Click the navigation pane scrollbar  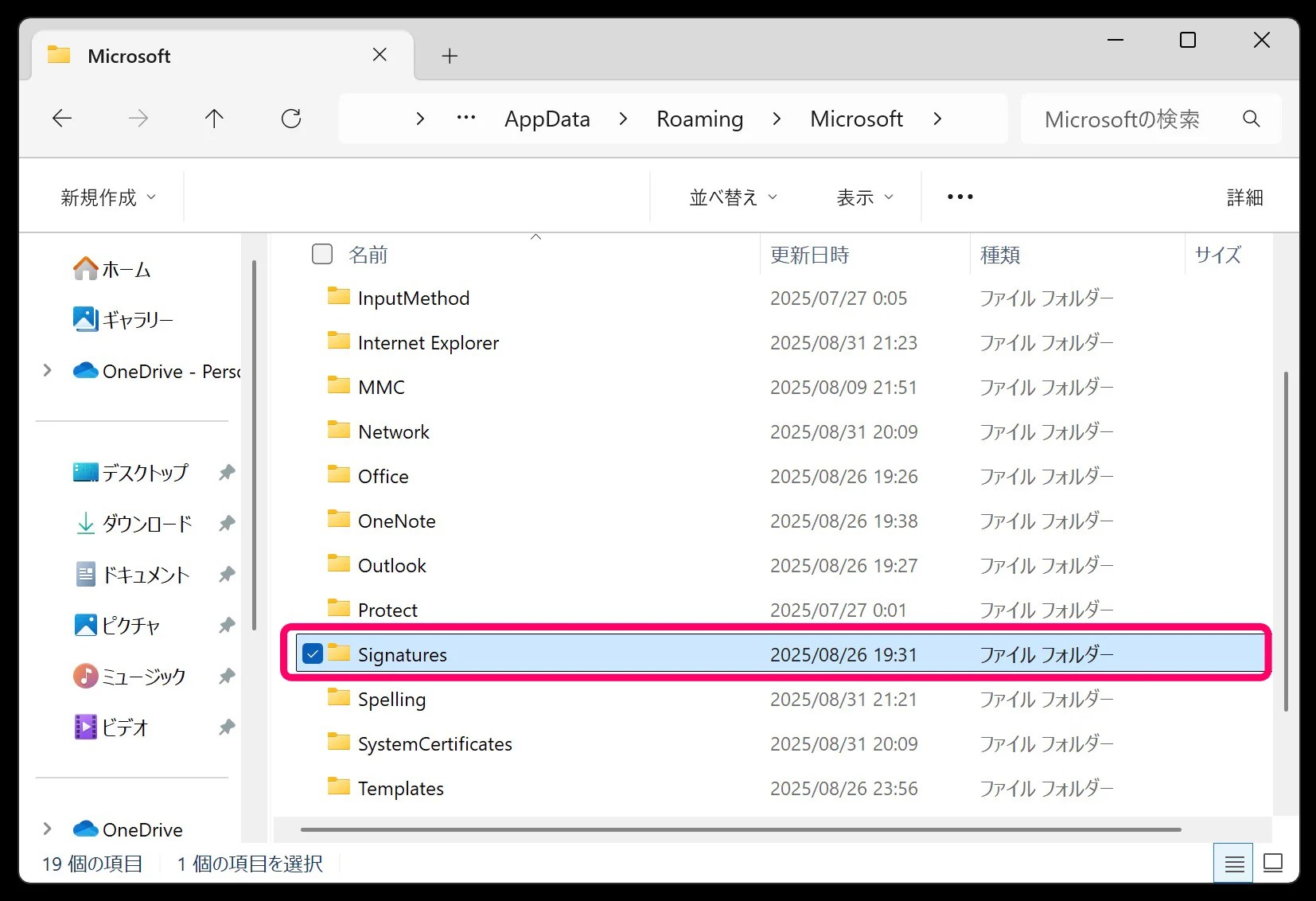tap(254, 445)
